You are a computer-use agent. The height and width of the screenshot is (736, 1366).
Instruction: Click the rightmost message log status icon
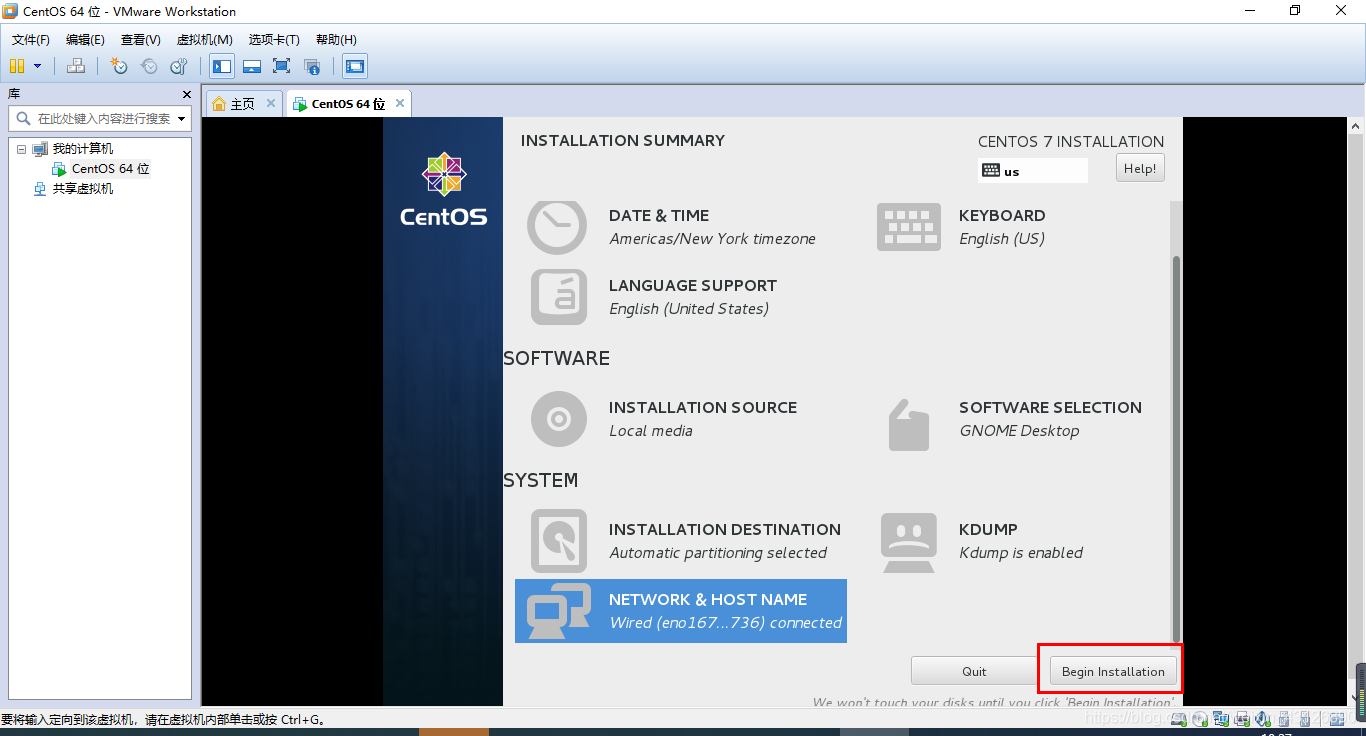point(1336,718)
